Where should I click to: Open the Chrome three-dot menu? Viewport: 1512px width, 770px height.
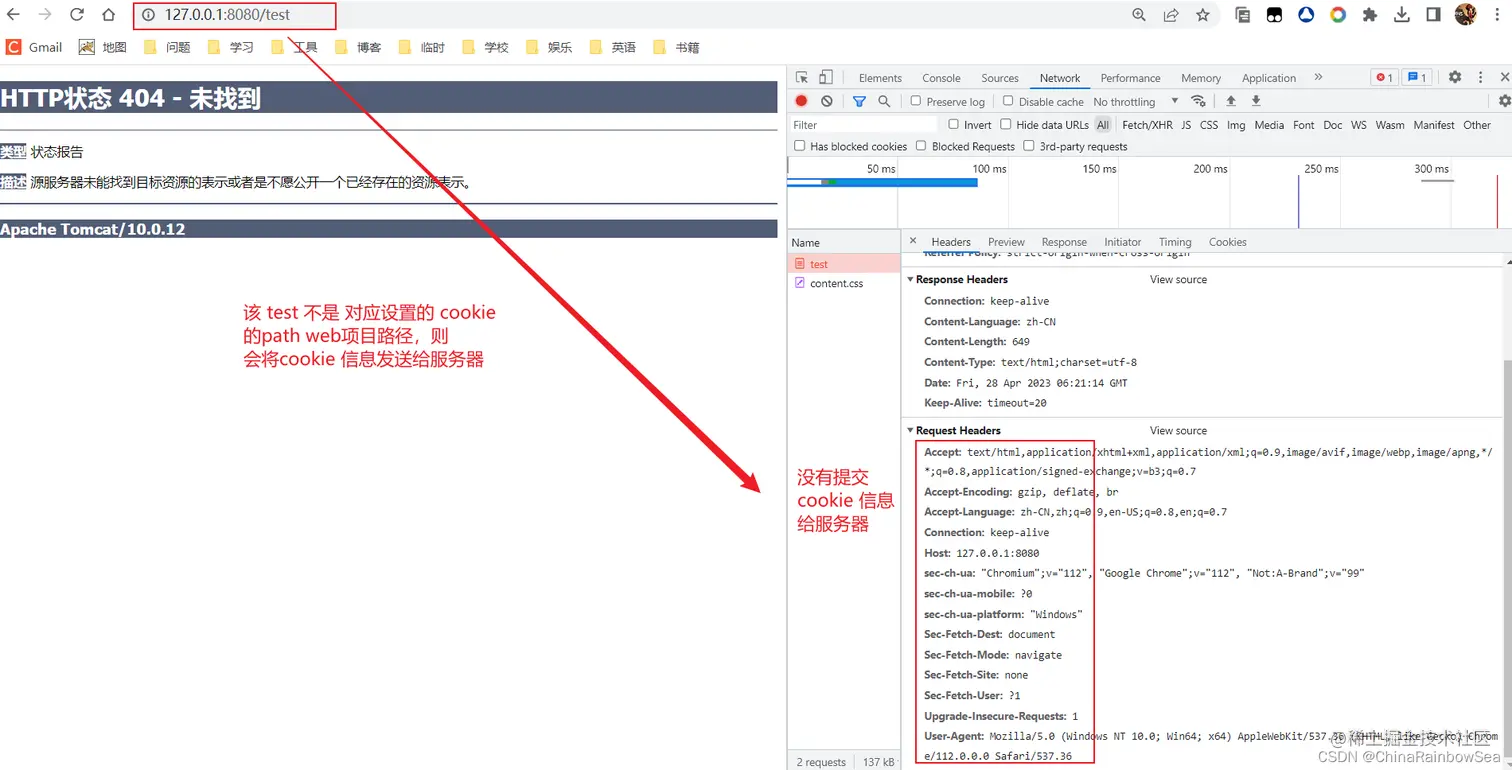(x=1497, y=15)
